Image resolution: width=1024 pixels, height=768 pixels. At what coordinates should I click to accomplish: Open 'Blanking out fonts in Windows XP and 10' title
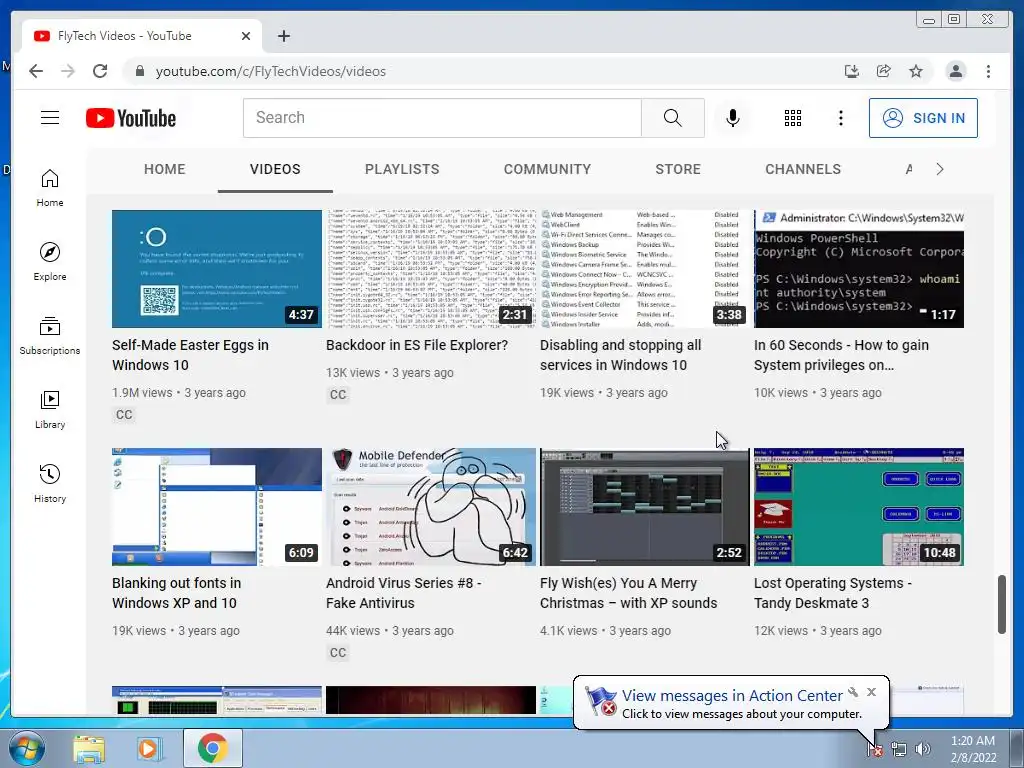(x=176, y=593)
